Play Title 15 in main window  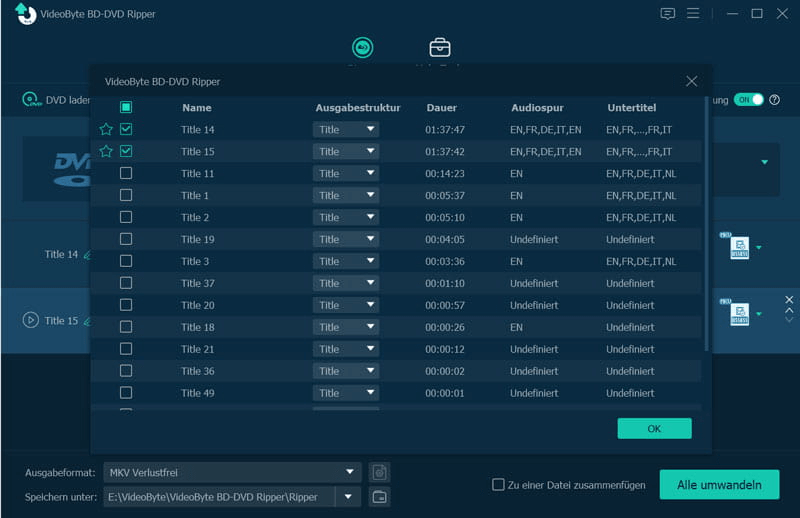point(31,320)
